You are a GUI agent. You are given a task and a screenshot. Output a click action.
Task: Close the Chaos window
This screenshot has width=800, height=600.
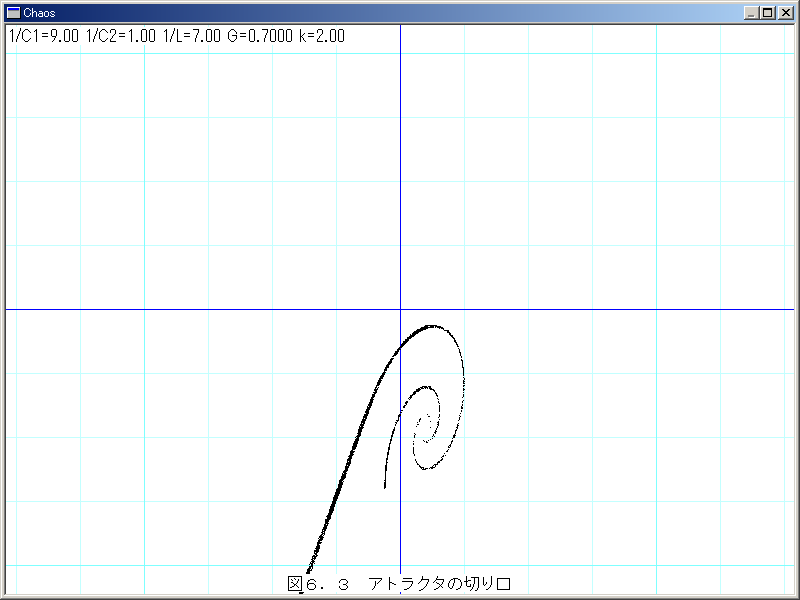pos(786,13)
